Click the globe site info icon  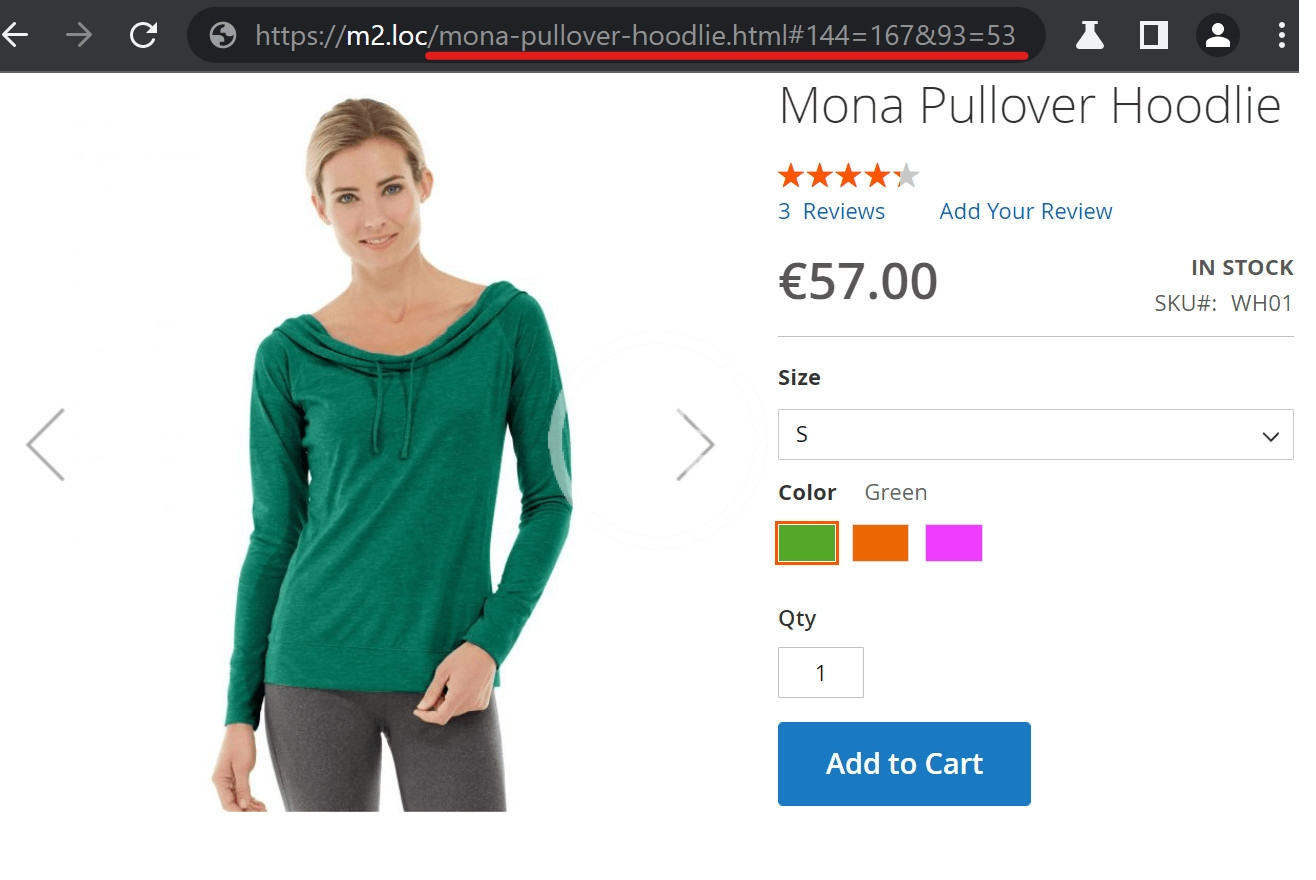[223, 36]
